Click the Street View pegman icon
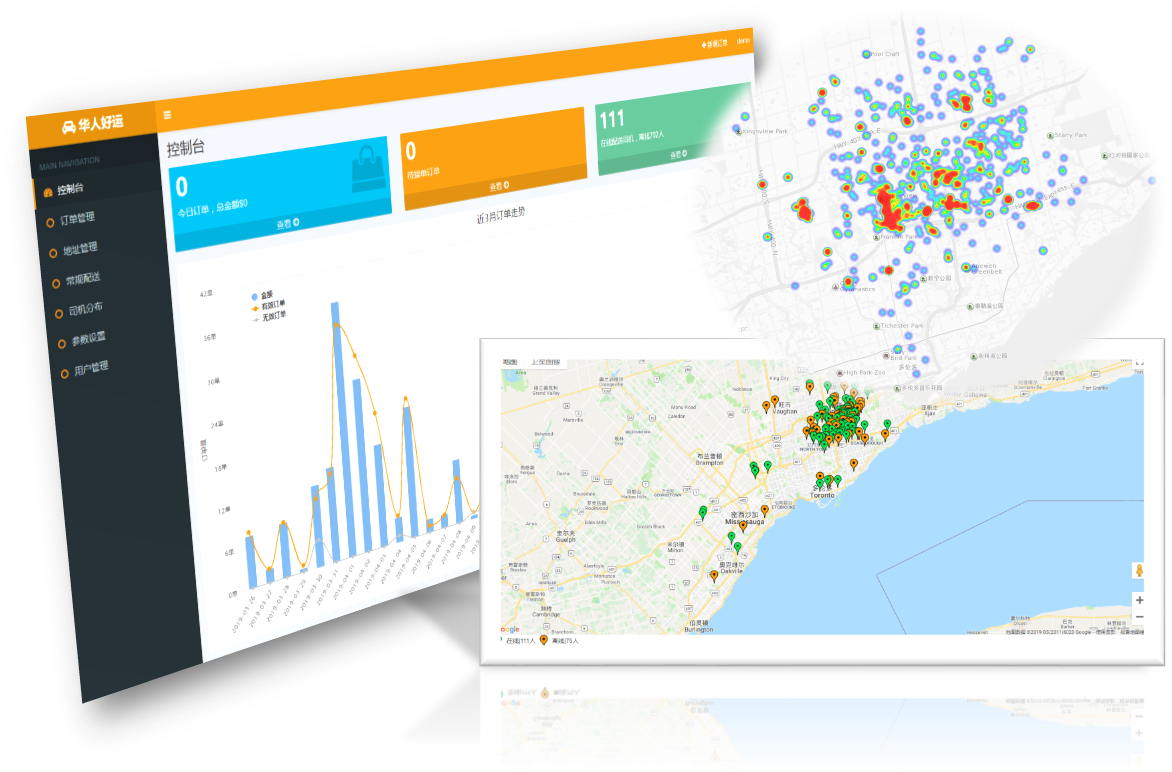 1139,571
